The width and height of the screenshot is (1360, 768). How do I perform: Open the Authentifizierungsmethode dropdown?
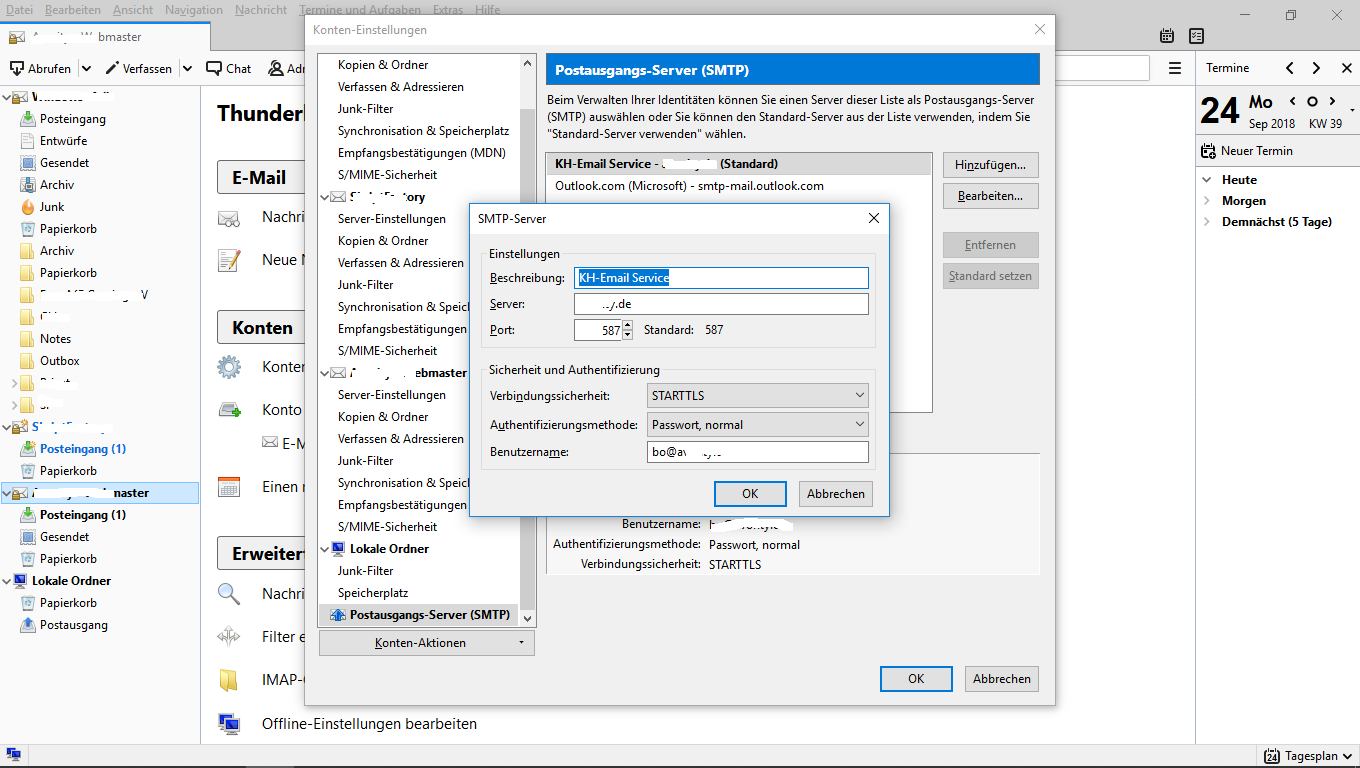[x=758, y=425]
